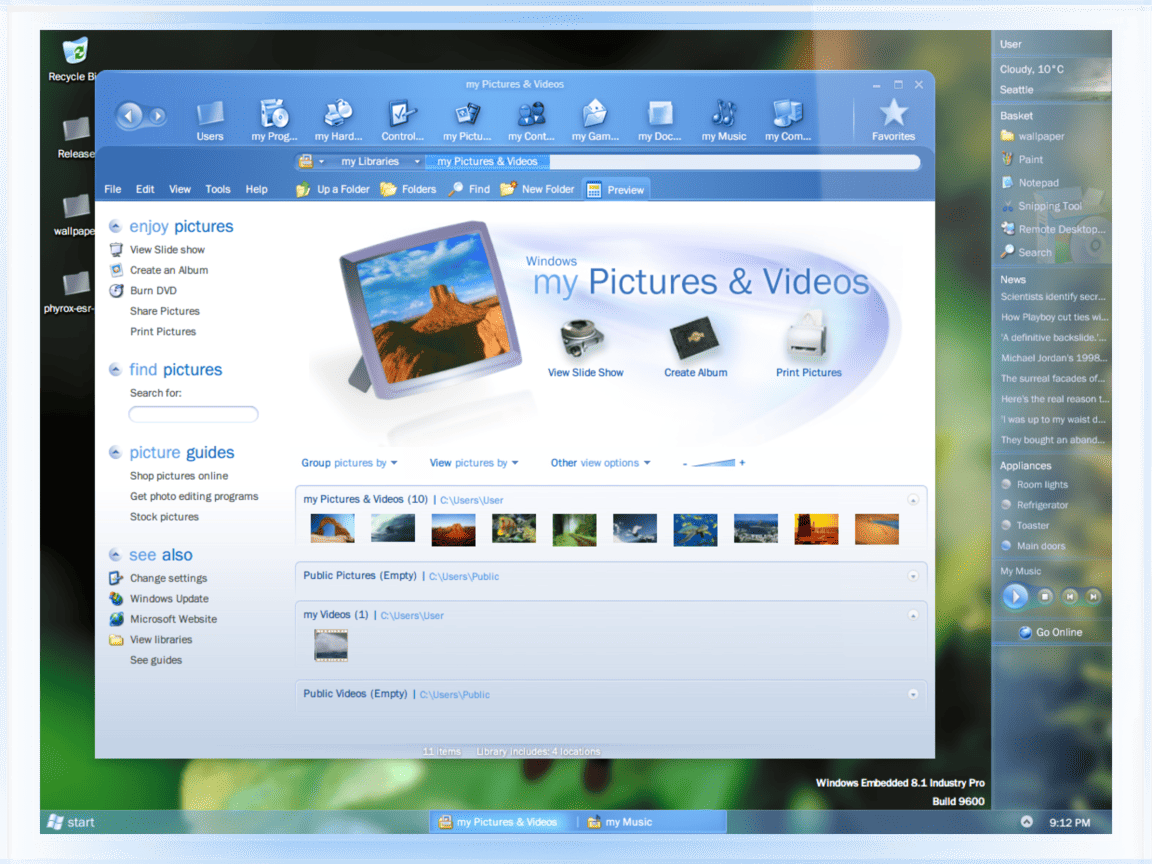This screenshot has height=864, width=1152.
Task: Toggle the Folders pane button
Action: [x=408, y=190]
